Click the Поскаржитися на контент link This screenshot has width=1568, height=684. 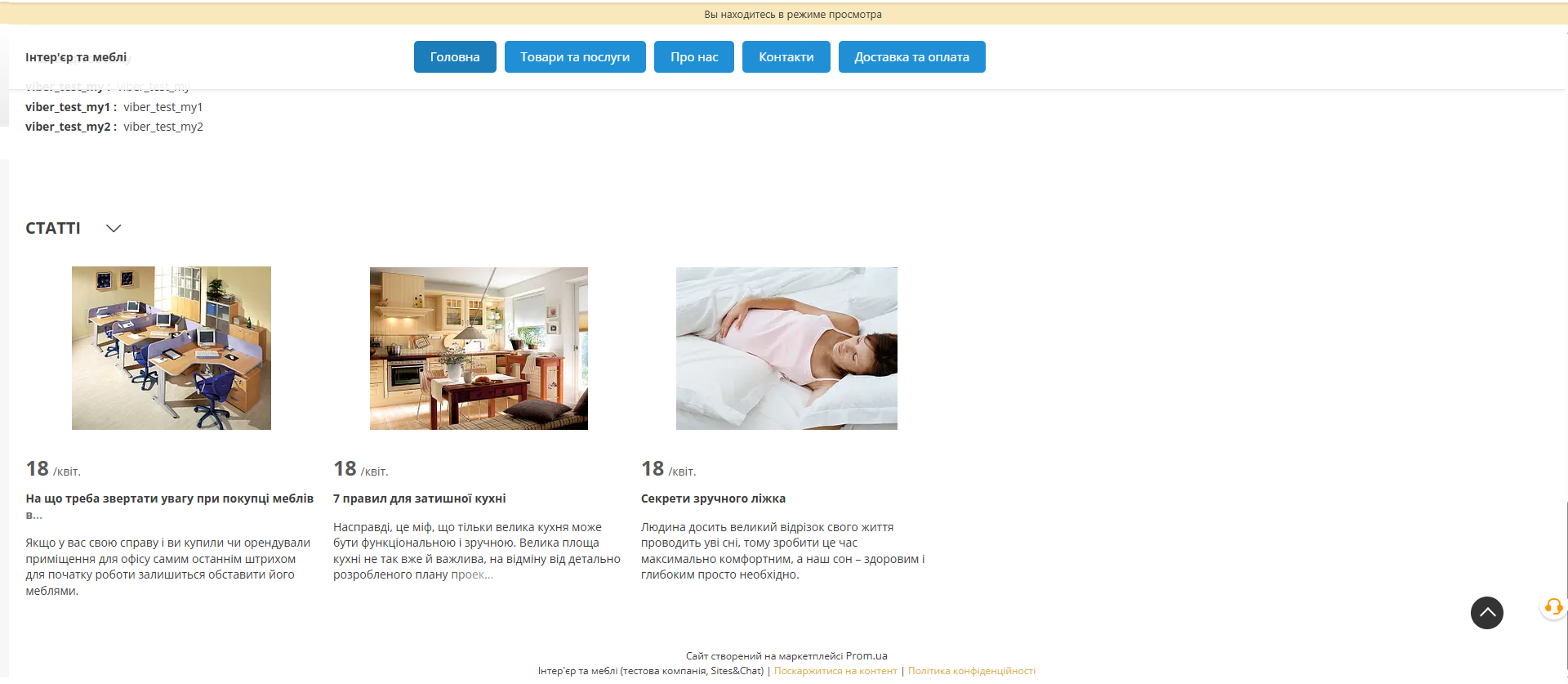835,671
